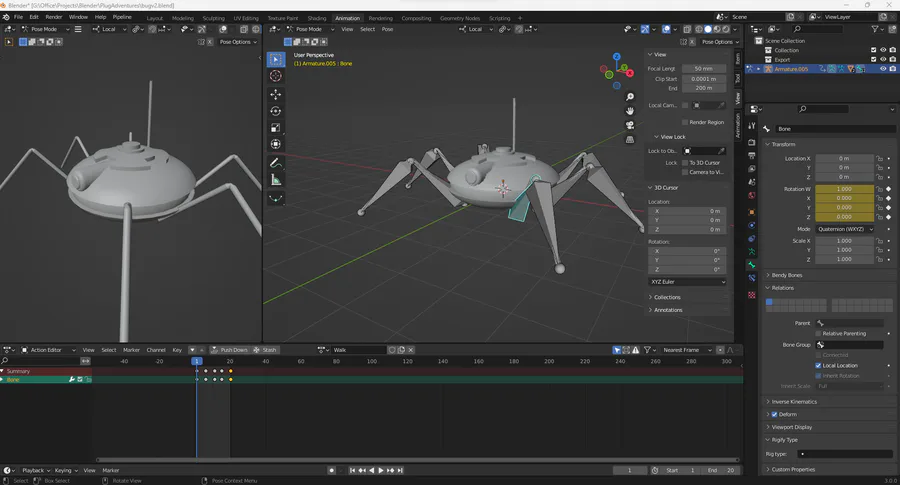
Task: Select the Rotate tool in viewport toolbar
Action: point(275,111)
